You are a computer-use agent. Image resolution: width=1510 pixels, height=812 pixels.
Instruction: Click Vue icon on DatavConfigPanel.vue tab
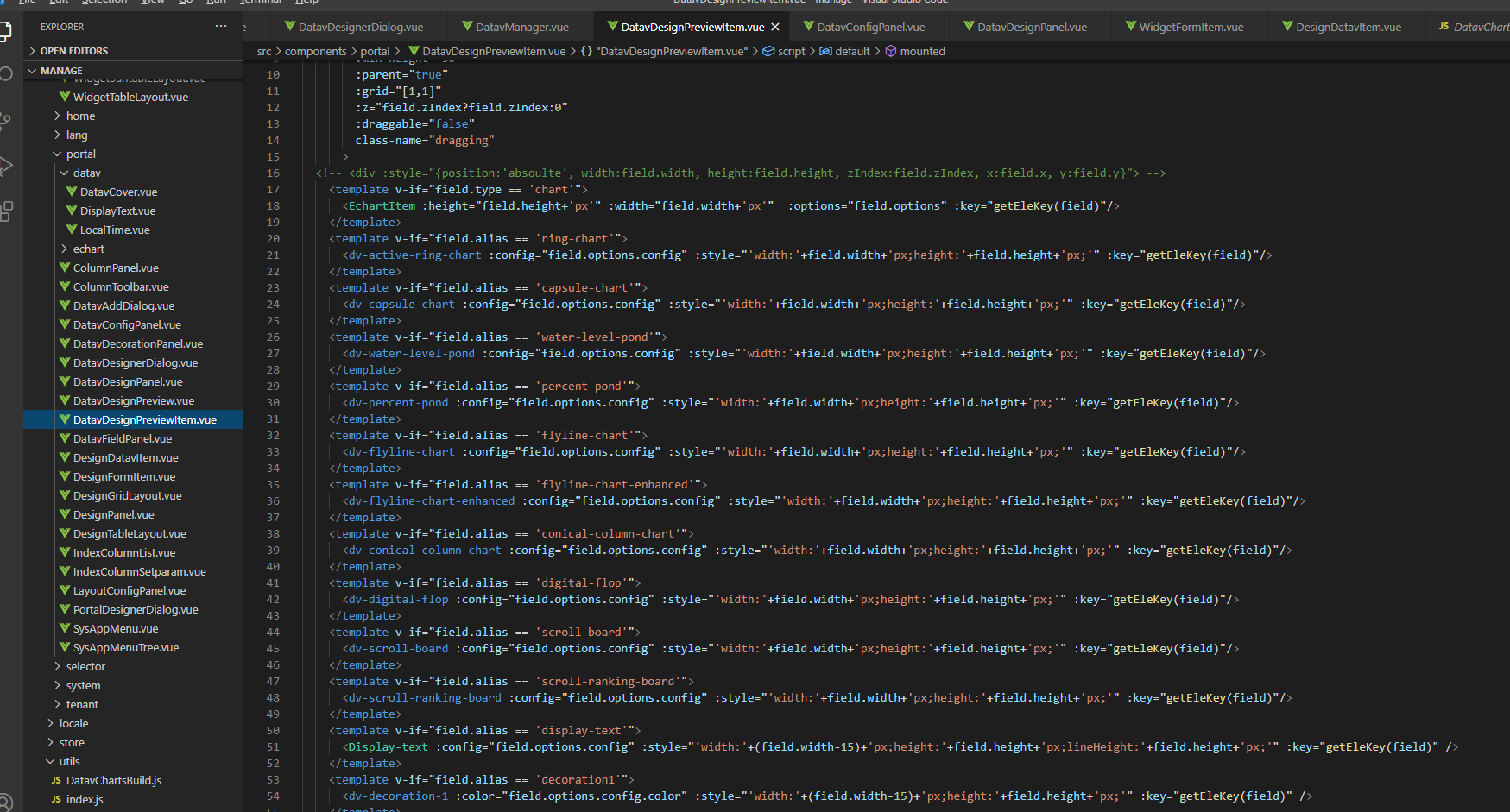(809, 27)
